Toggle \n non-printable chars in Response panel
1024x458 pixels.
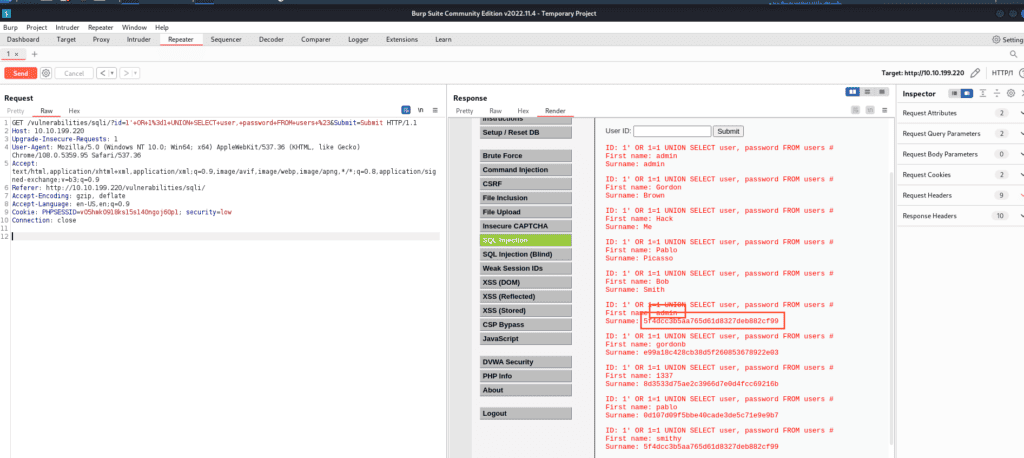(x=870, y=110)
